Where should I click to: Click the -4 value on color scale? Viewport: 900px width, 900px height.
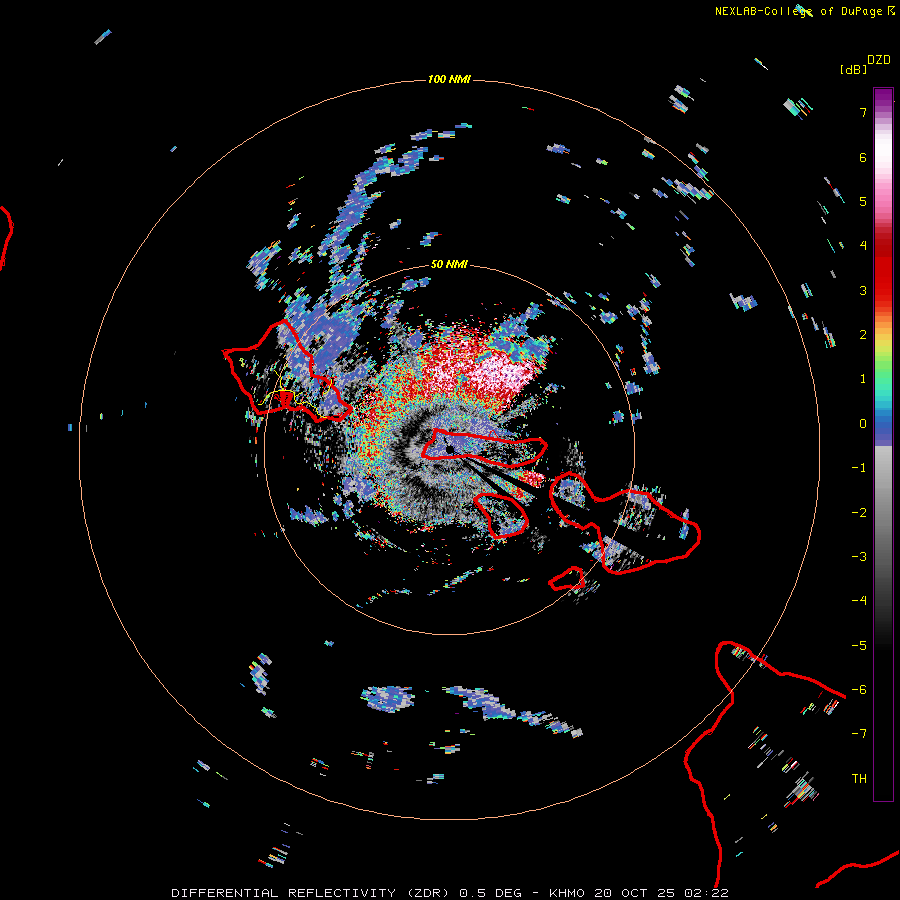tap(859, 601)
